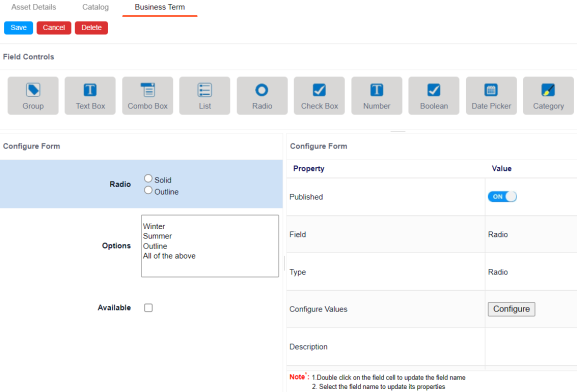Viewport: 577px width, 392px height.
Task: Select the Radio field row label
Action: point(120,184)
